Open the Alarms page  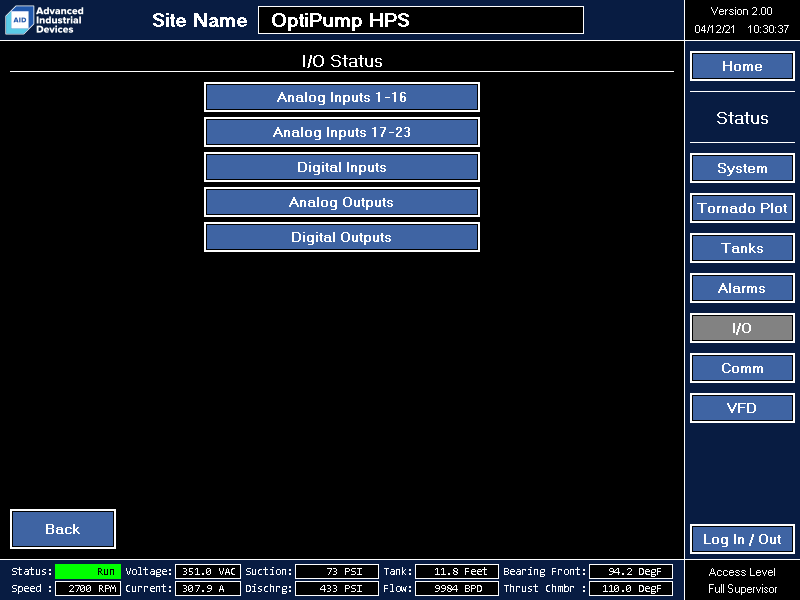tap(742, 288)
